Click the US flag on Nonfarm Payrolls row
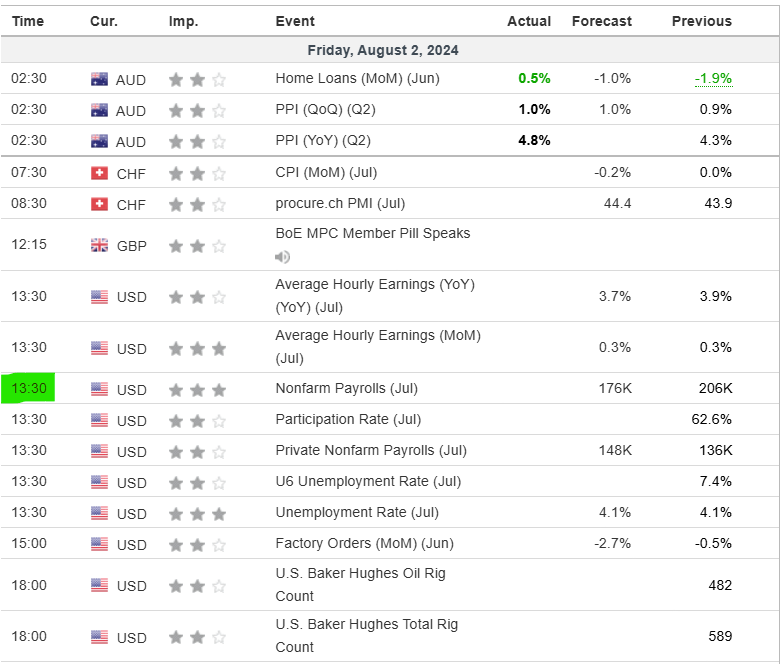781x664 pixels. (99, 389)
